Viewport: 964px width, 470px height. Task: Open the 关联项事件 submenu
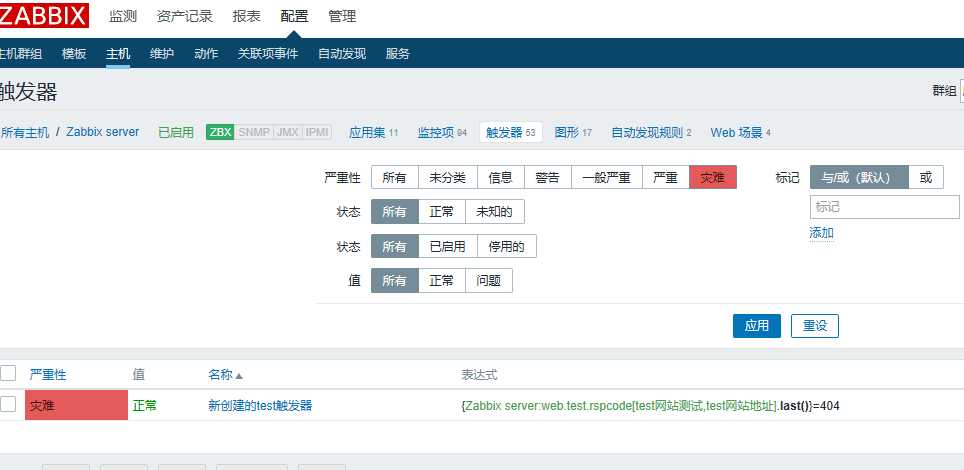coord(268,54)
